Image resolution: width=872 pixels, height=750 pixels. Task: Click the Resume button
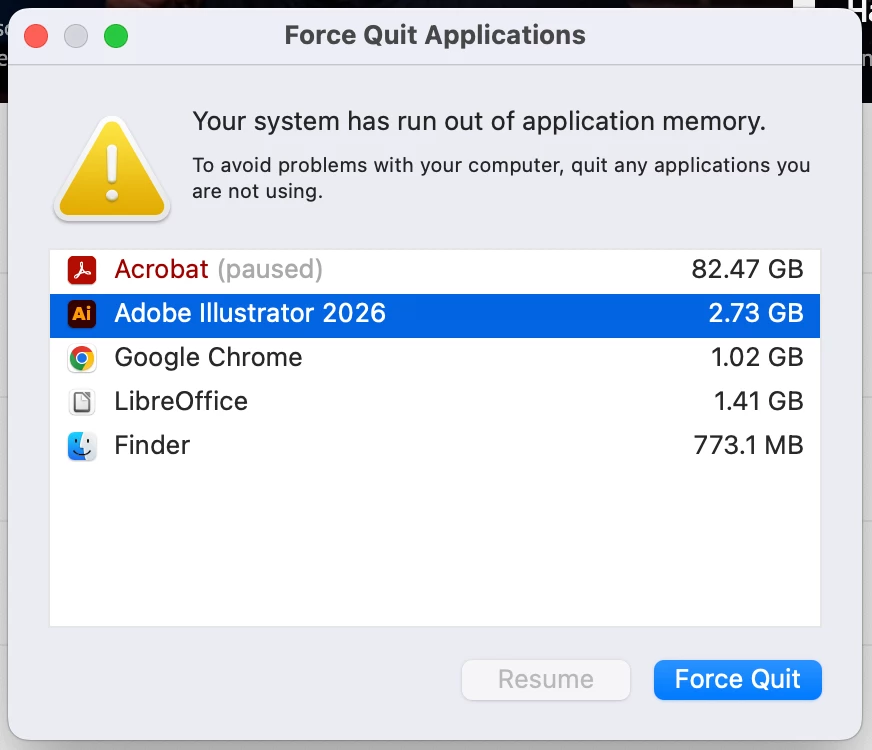[x=546, y=679]
